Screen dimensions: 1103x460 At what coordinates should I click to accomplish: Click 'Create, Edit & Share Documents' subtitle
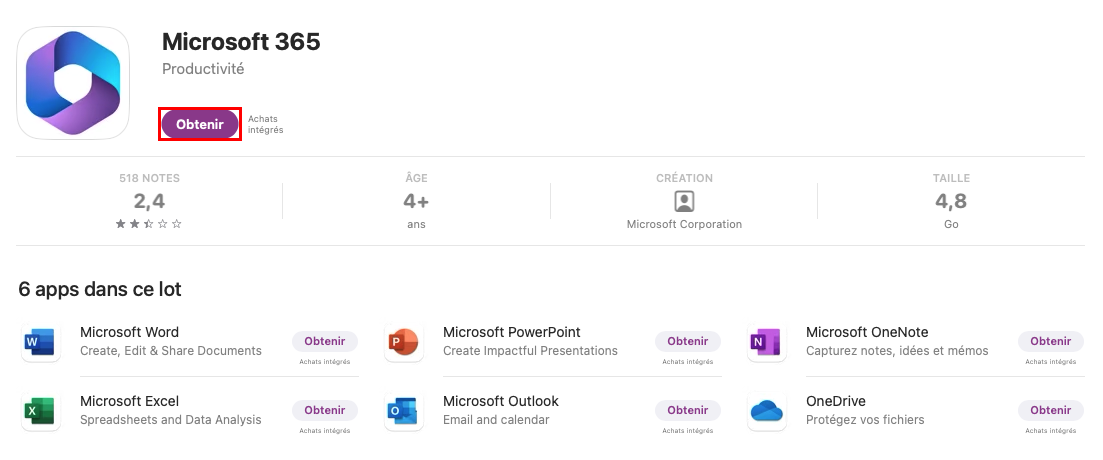pyautogui.click(x=171, y=350)
